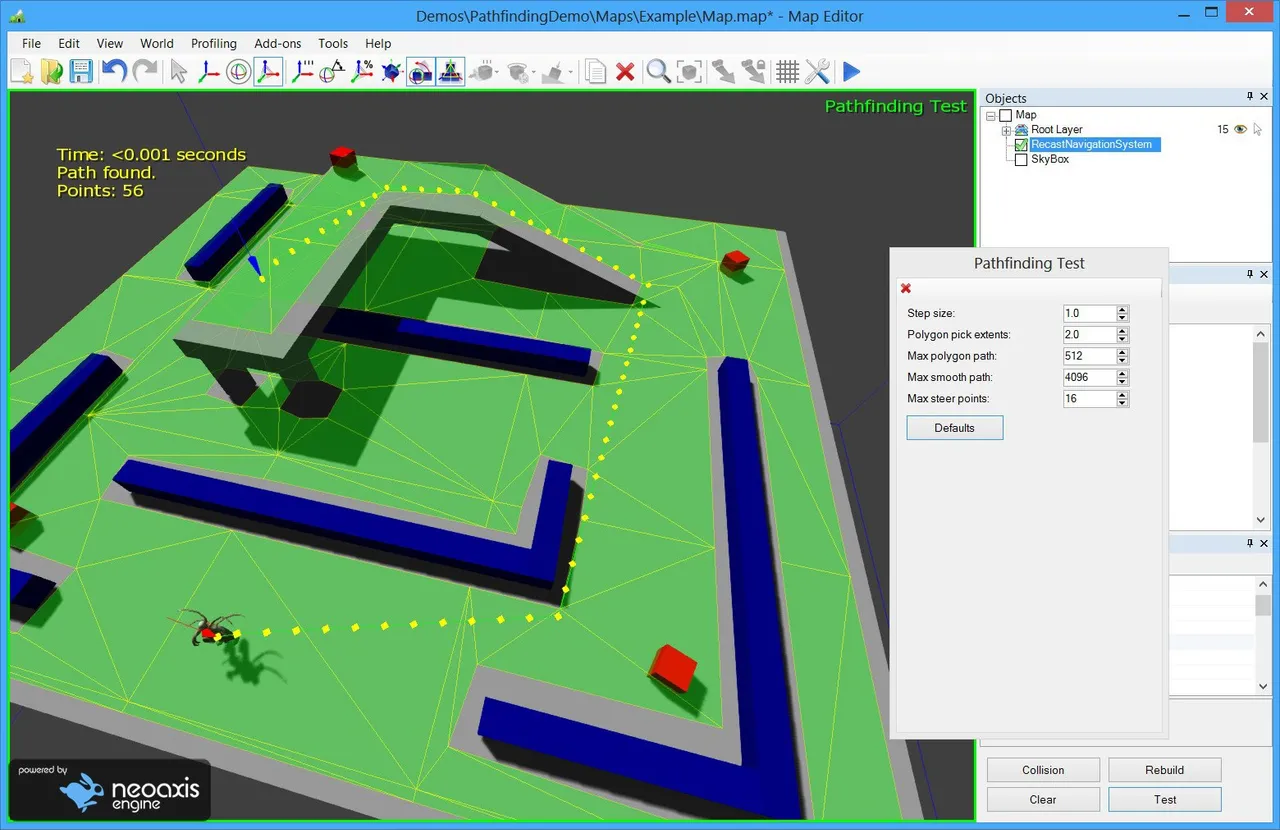Collapse the Map tree node

click(990, 114)
